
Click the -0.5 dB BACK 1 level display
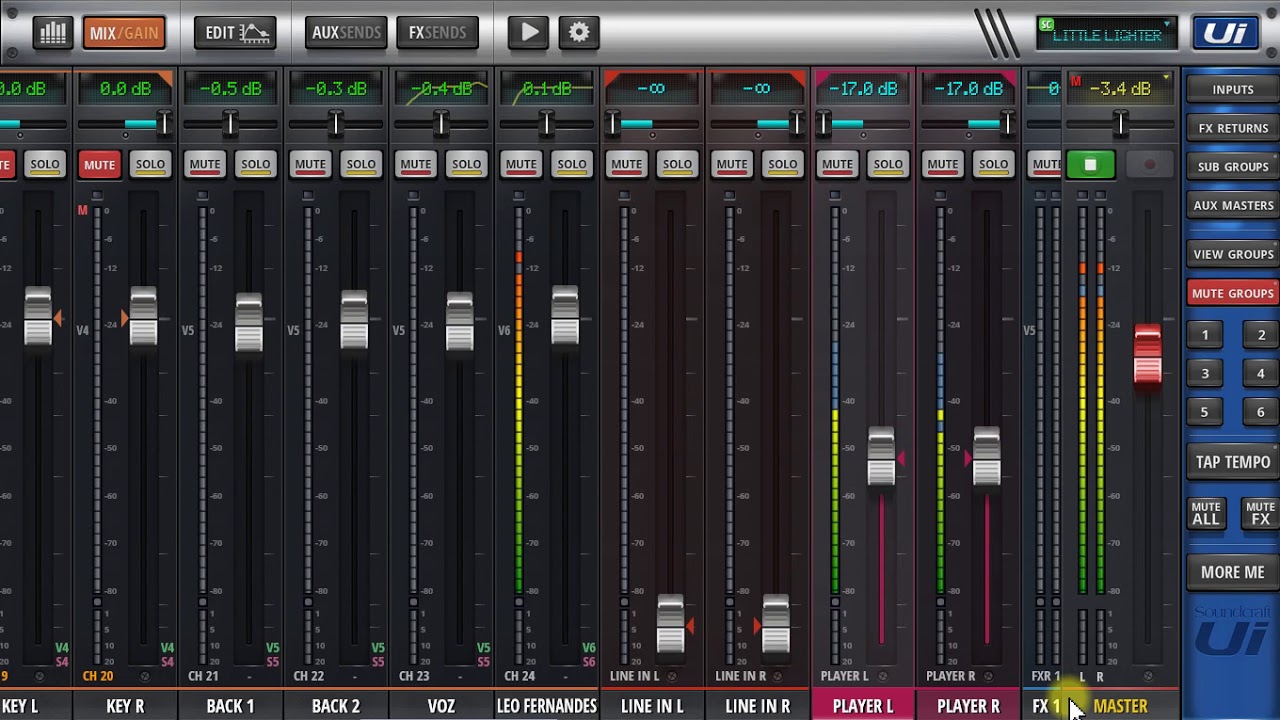coord(230,89)
